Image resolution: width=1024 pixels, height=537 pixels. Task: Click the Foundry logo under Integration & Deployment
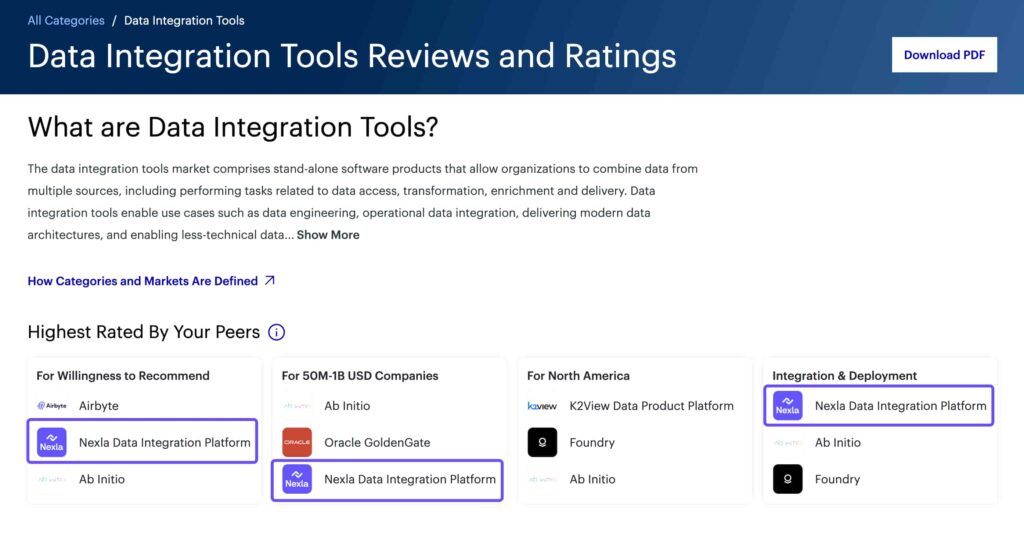[x=788, y=479]
